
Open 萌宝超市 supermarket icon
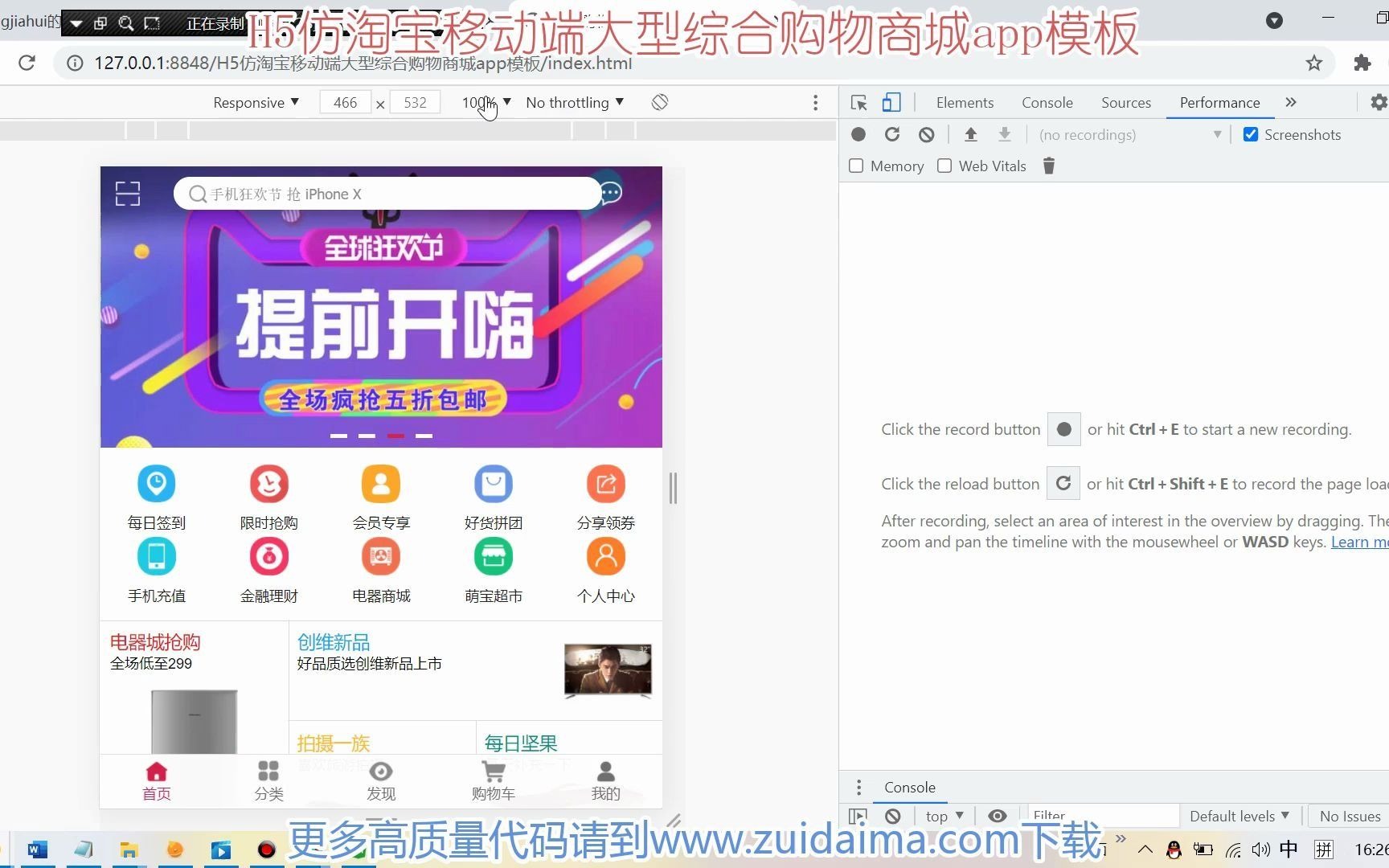494,556
